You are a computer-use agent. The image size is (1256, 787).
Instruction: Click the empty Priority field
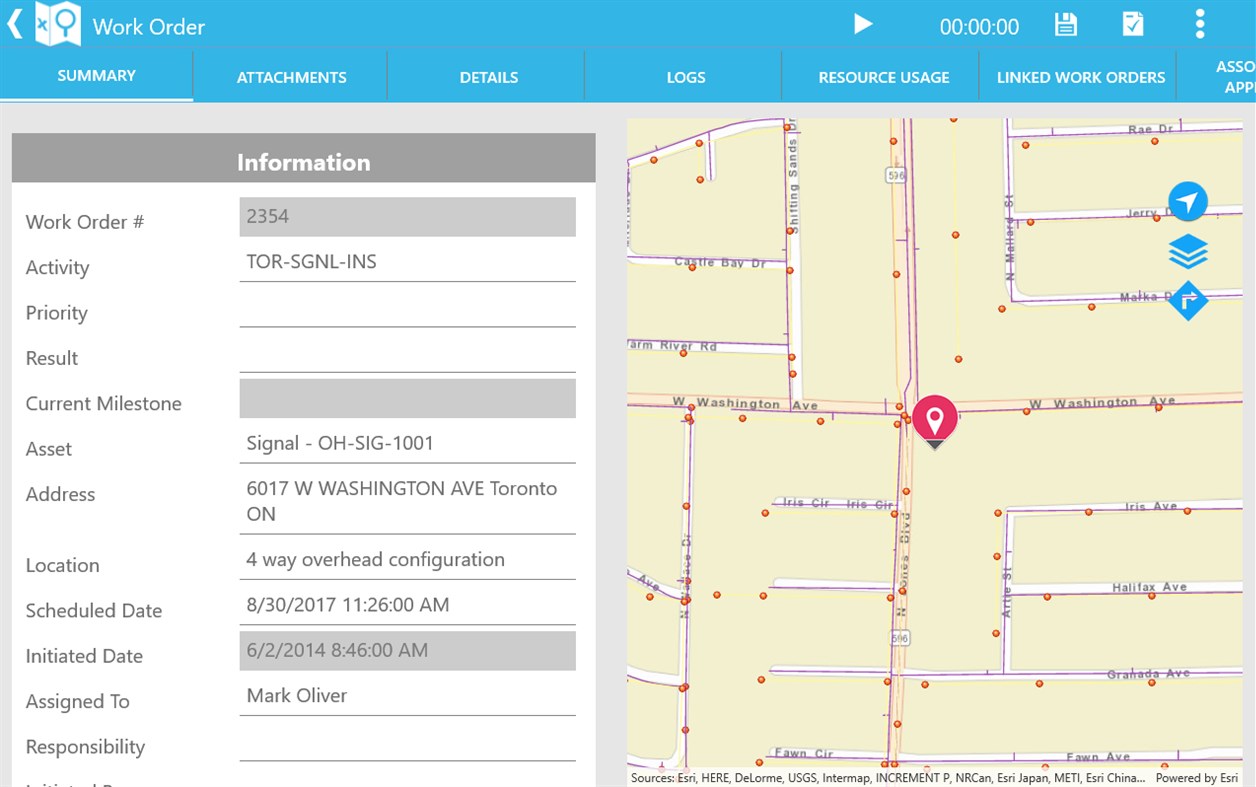pyautogui.click(x=408, y=308)
